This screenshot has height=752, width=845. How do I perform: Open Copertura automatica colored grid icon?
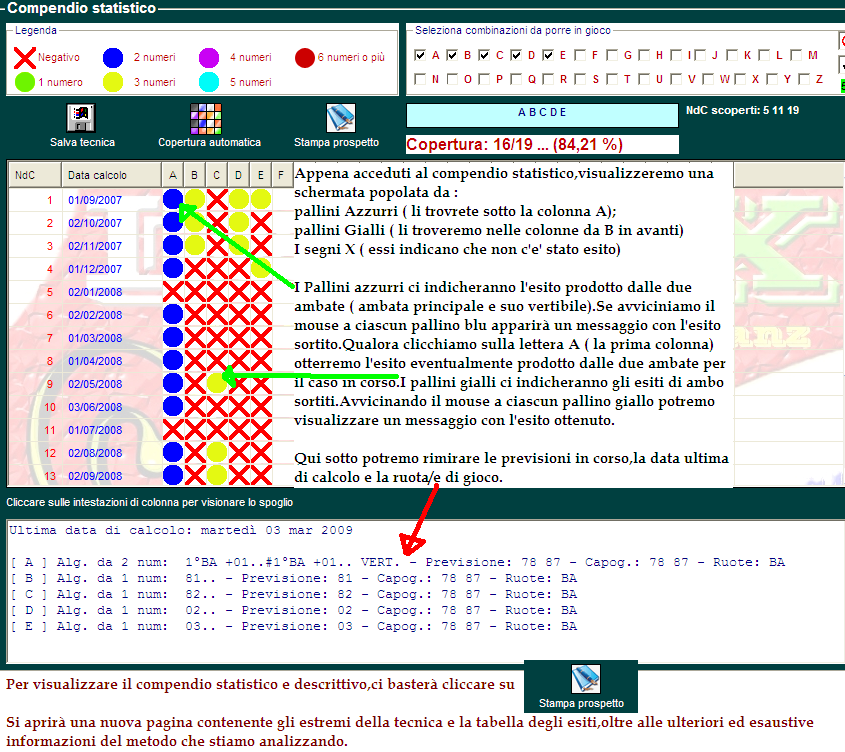pyautogui.click(x=206, y=119)
